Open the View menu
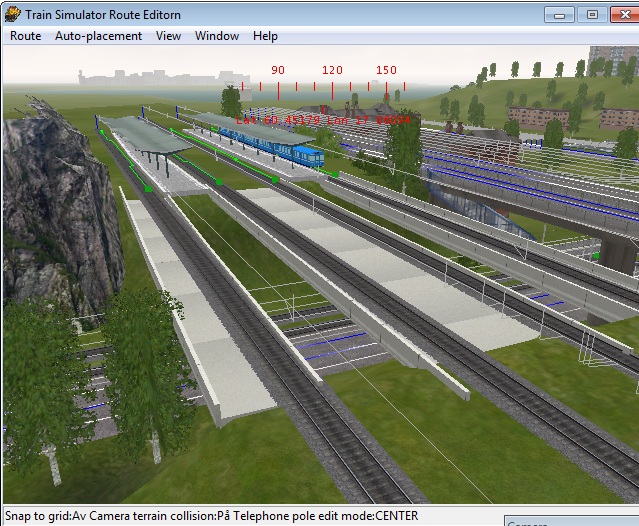The width and height of the screenshot is (639, 526). pos(168,36)
